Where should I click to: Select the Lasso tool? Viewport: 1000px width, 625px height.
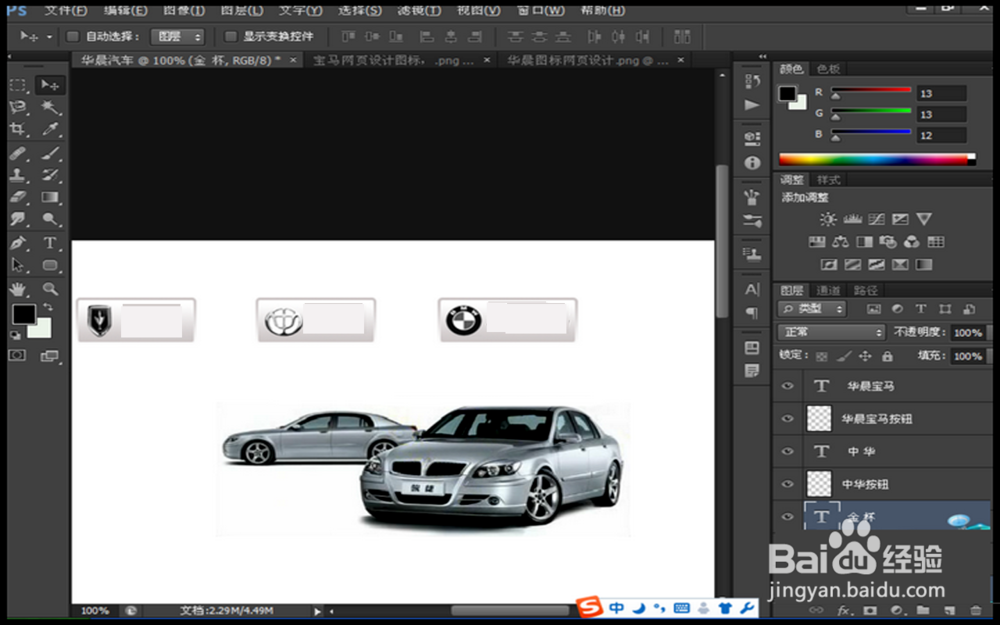coord(18,107)
